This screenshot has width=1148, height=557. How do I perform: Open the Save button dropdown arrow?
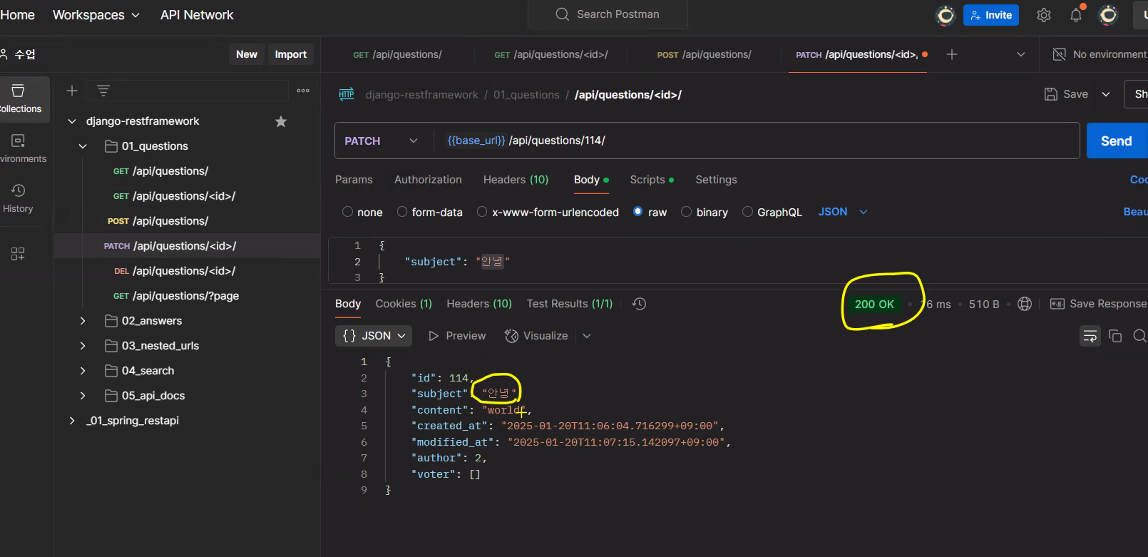click(1106, 94)
